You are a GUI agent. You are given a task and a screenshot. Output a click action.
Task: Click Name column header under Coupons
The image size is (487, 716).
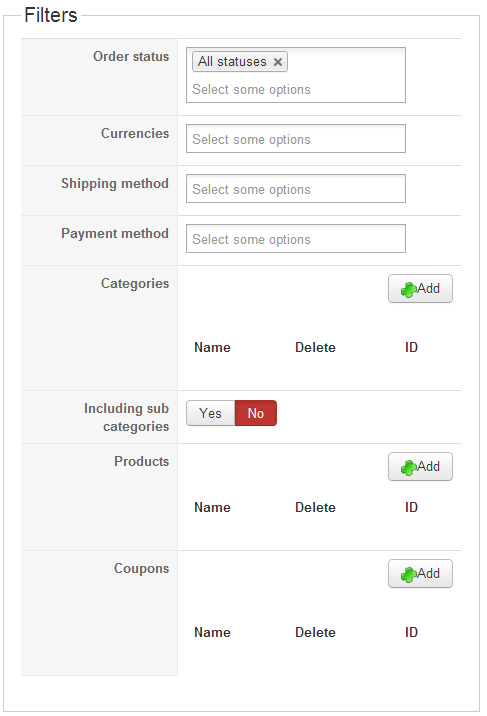(x=212, y=632)
